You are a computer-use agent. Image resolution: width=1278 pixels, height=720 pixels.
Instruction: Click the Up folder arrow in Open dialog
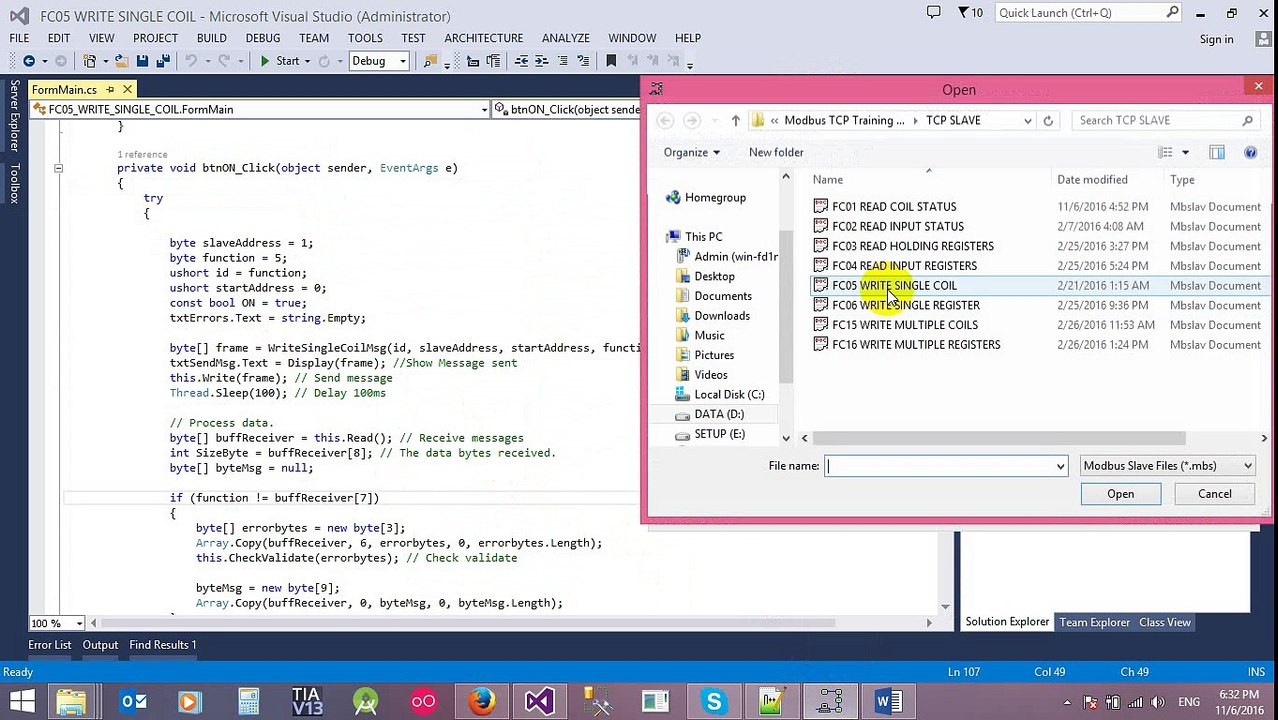click(x=735, y=120)
